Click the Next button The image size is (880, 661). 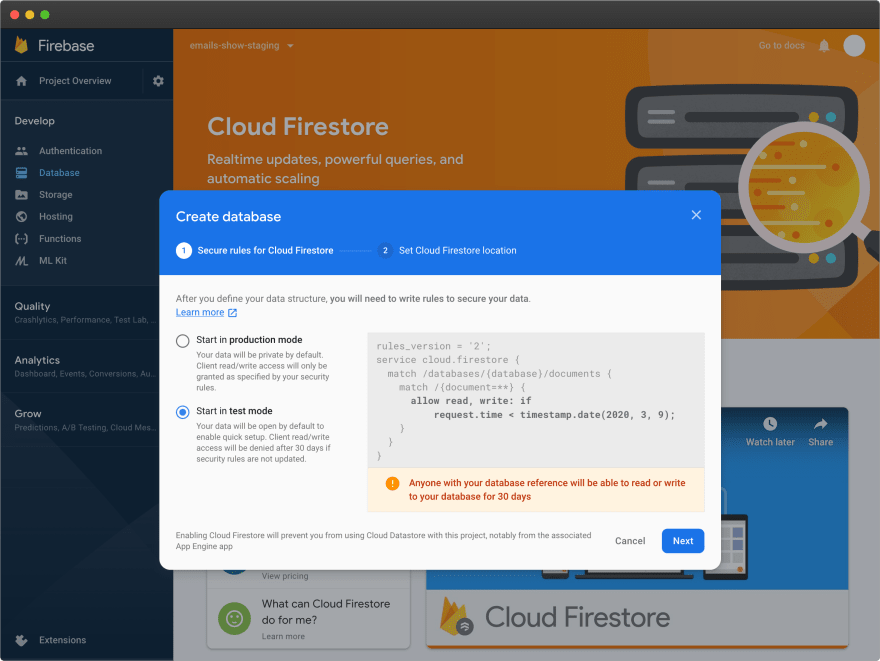coord(682,541)
